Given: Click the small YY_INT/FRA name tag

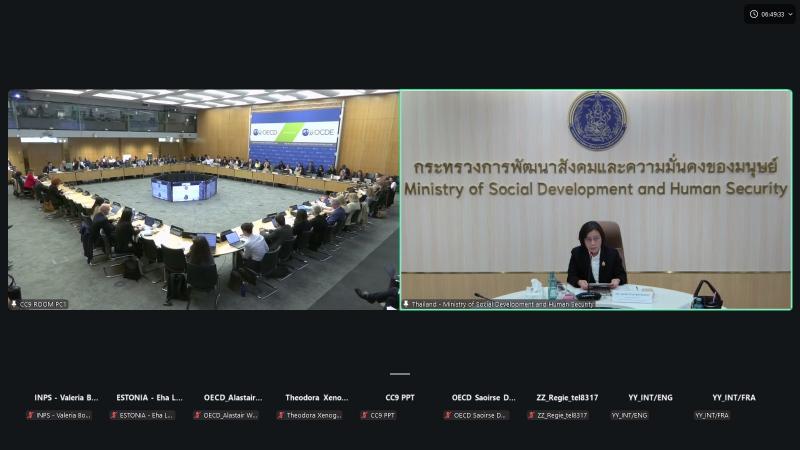Looking at the screenshot, I should pos(712,415).
